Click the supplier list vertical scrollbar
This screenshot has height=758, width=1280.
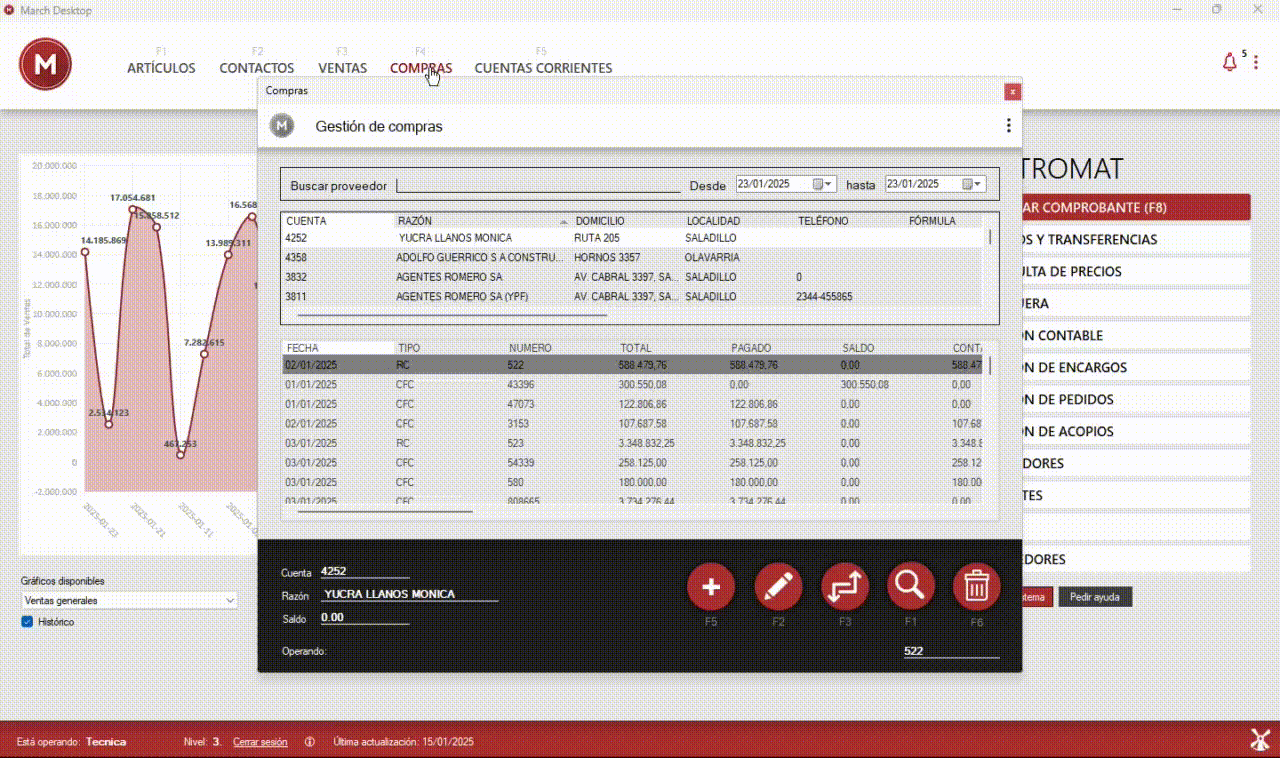pos(990,237)
